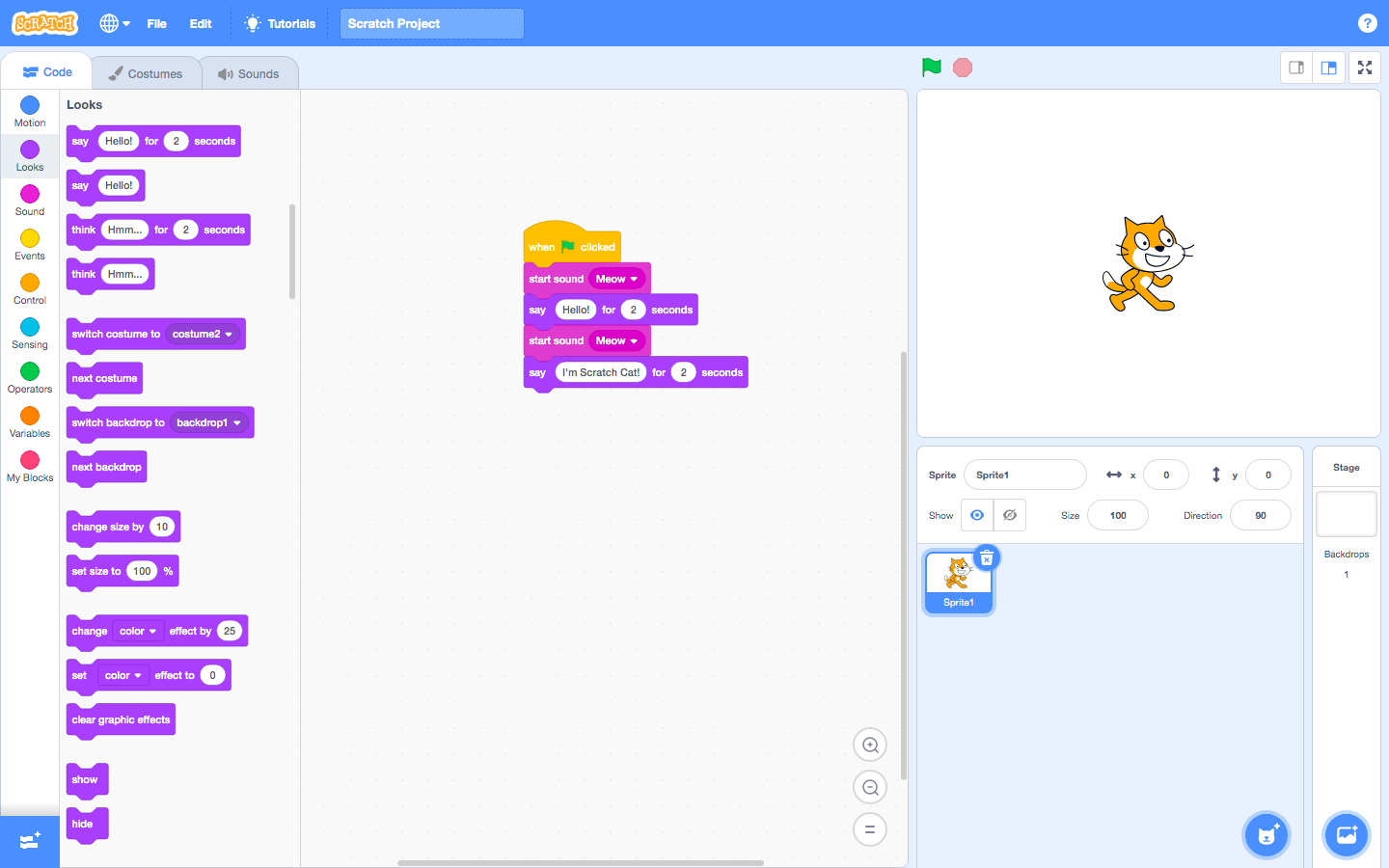Click the red stop button
The height and width of the screenshot is (868, 1389).
pos(963,68)
